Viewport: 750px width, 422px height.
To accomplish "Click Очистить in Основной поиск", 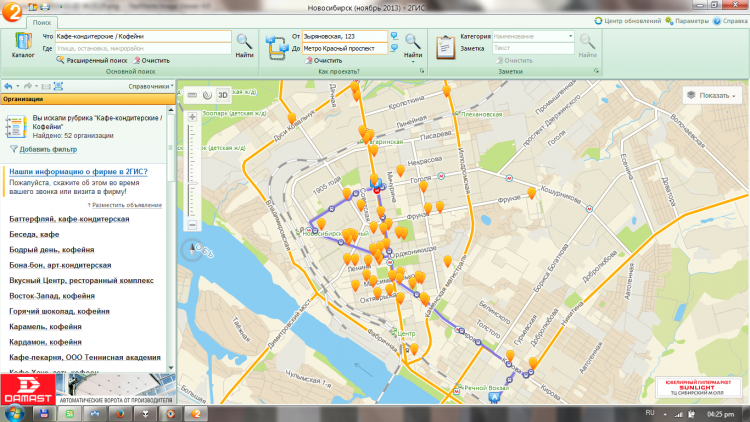I will (151, 60).
